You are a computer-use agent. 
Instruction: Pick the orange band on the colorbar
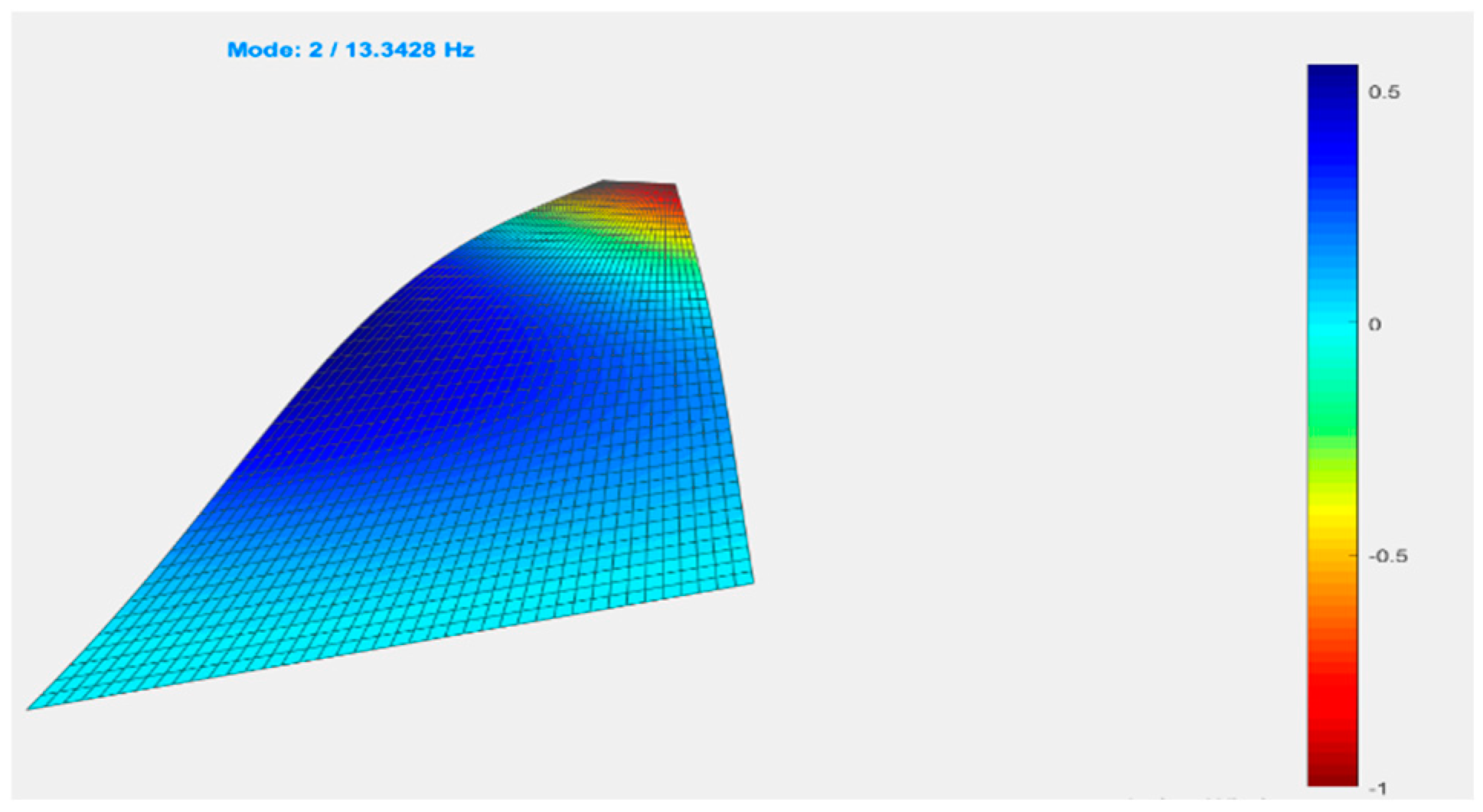pyautogui.click(x=1332, y=582)
